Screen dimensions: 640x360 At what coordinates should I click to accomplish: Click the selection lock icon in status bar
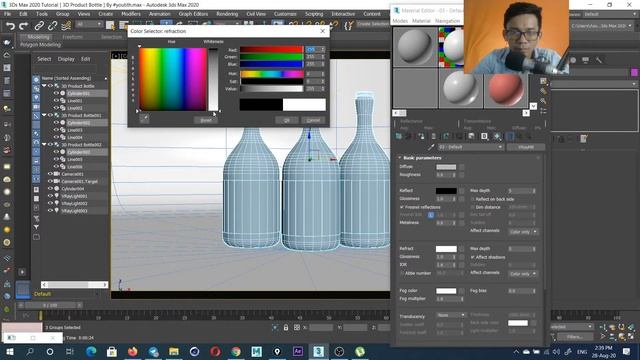pos(286,327)
